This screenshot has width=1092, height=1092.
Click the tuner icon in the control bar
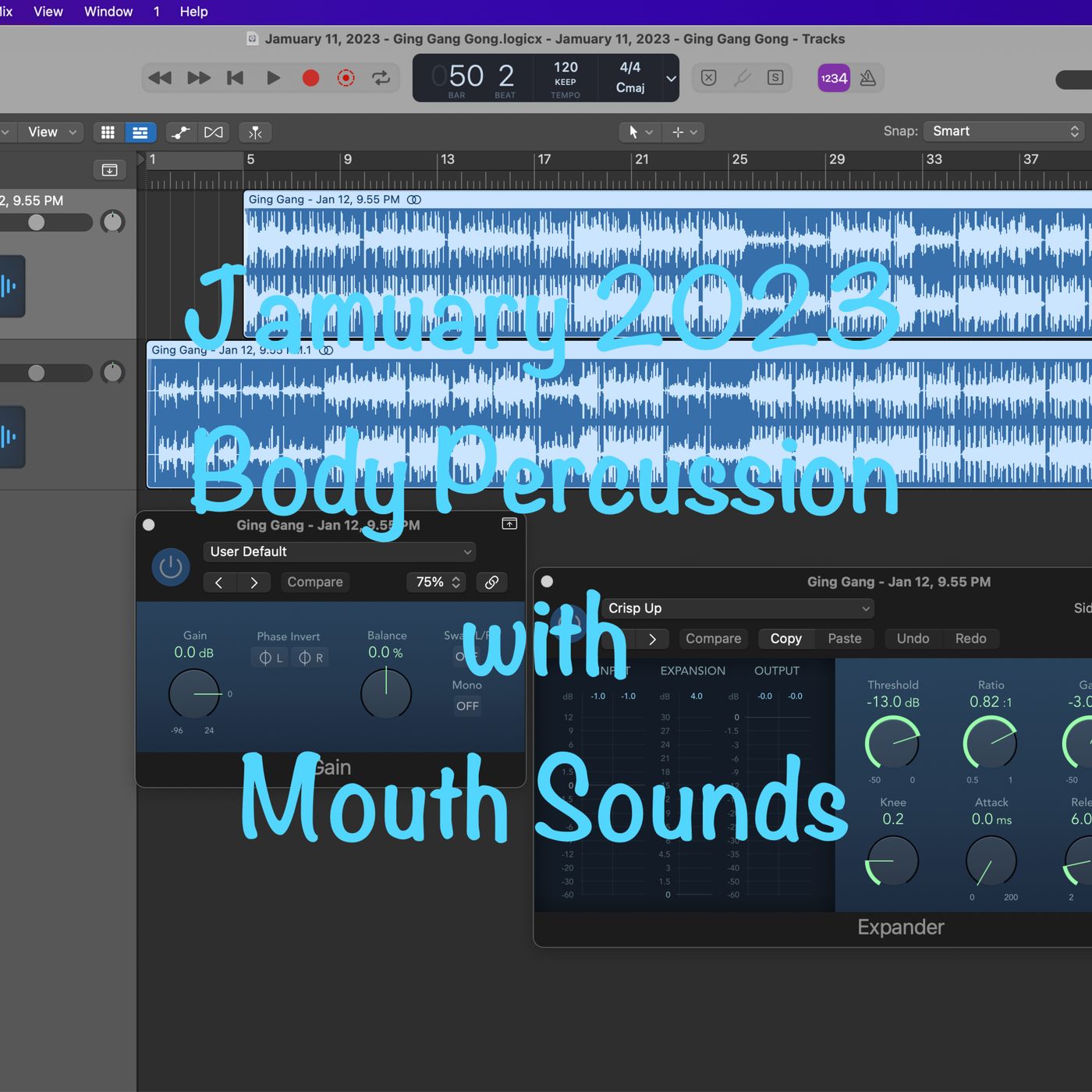click(742, 78)
